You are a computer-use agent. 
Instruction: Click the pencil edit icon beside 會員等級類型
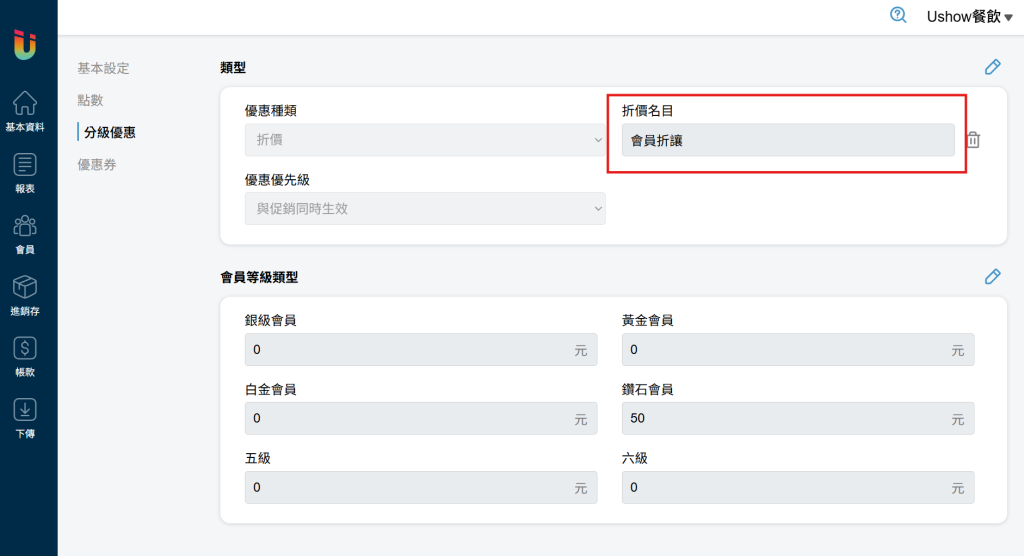993,276
